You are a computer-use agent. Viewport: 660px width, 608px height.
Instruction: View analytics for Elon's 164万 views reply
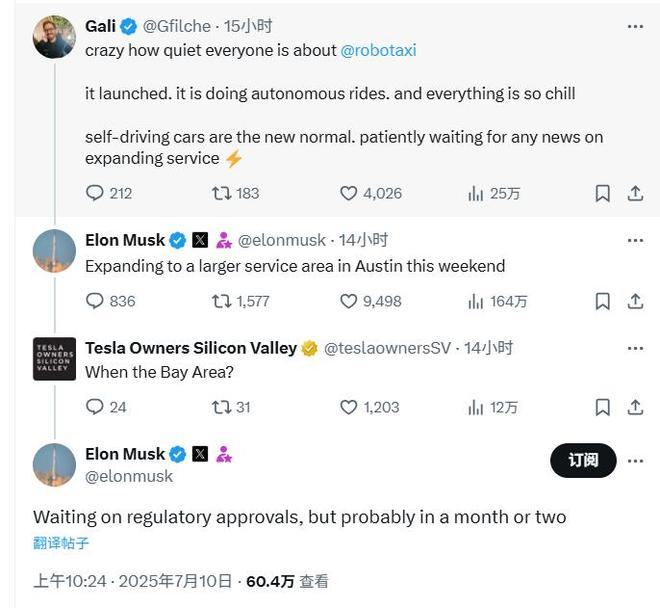pos(476,300)
